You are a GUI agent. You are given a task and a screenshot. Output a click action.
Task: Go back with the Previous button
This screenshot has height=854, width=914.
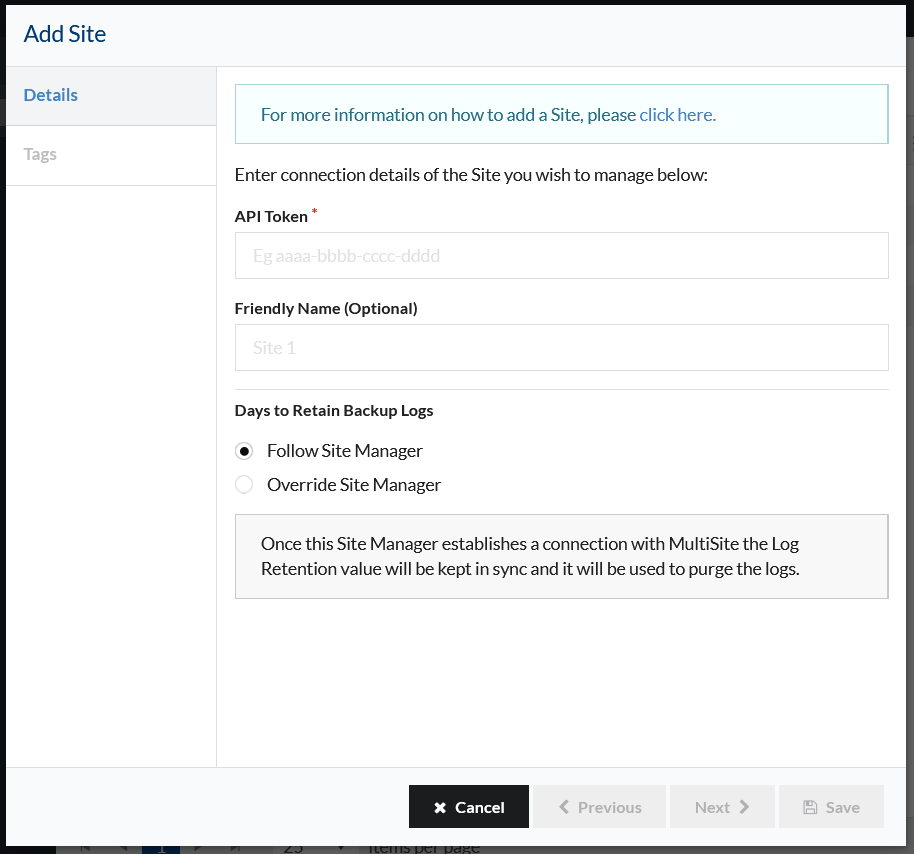[x=599, y=806]
